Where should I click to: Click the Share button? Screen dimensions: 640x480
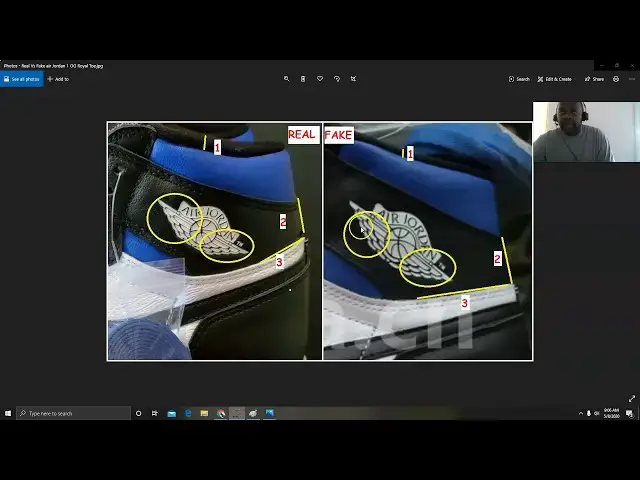(594, 79)
